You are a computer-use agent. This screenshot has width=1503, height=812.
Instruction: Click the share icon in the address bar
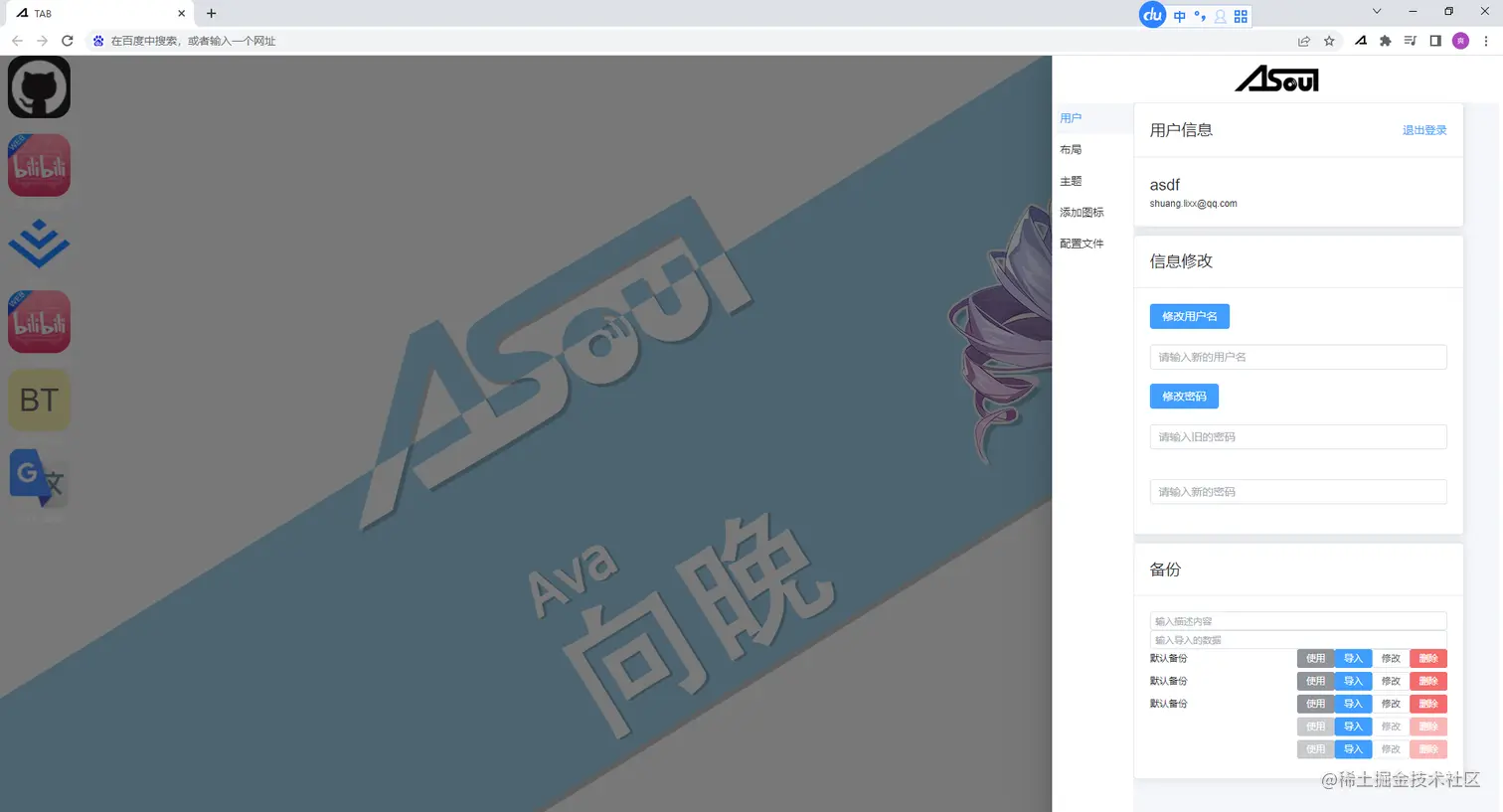1303,41
